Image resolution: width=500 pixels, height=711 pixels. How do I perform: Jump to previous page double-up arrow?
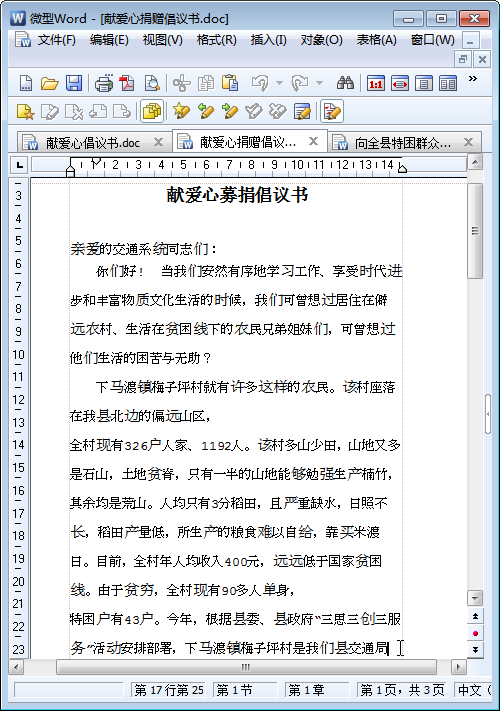click(x=475, y=616)
